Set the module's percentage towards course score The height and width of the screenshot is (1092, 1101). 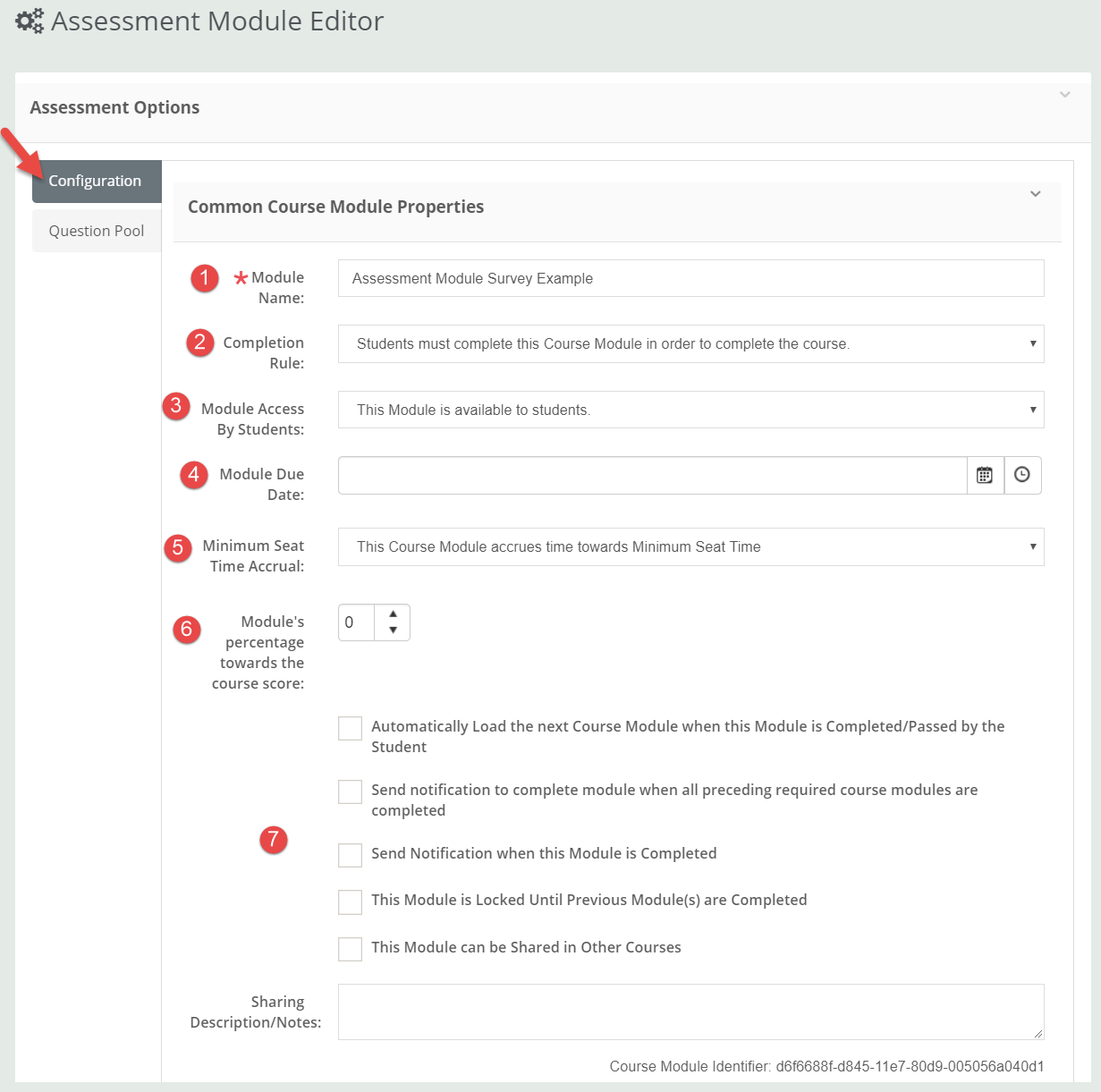(358, 622)
